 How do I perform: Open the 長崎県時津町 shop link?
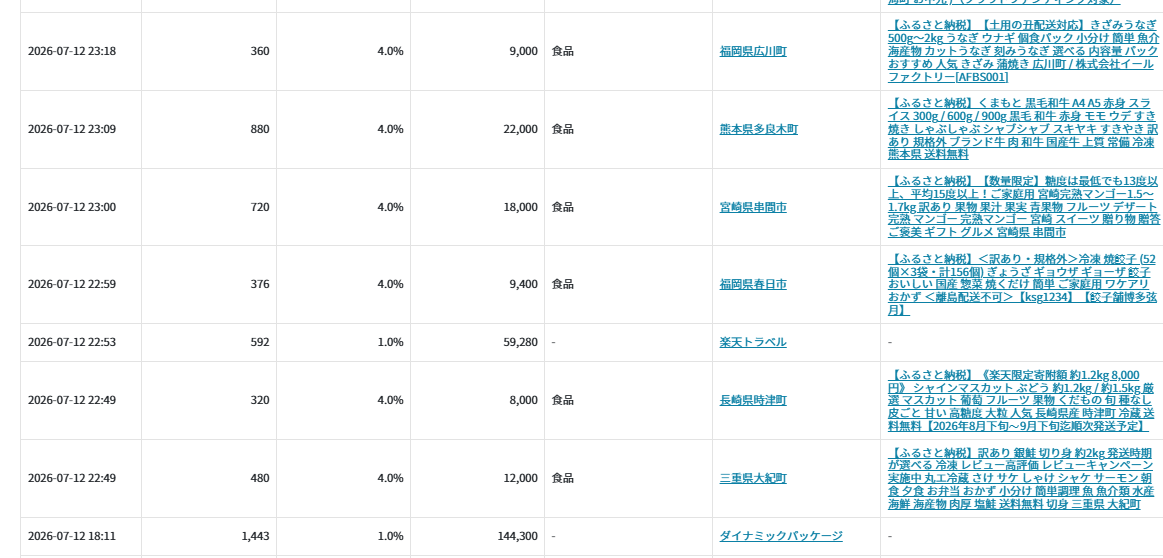753,400
